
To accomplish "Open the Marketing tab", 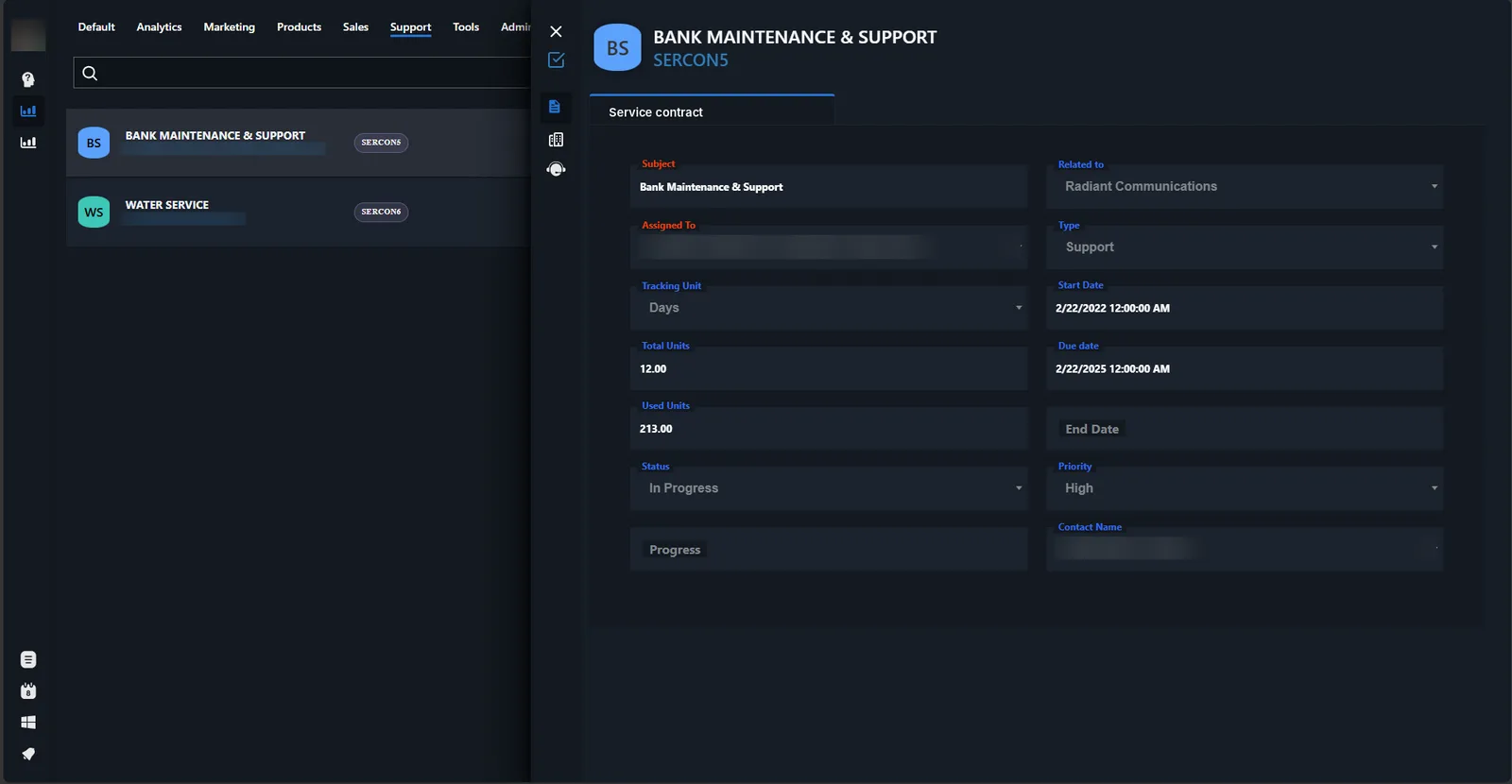I will [x=230, y=27].
